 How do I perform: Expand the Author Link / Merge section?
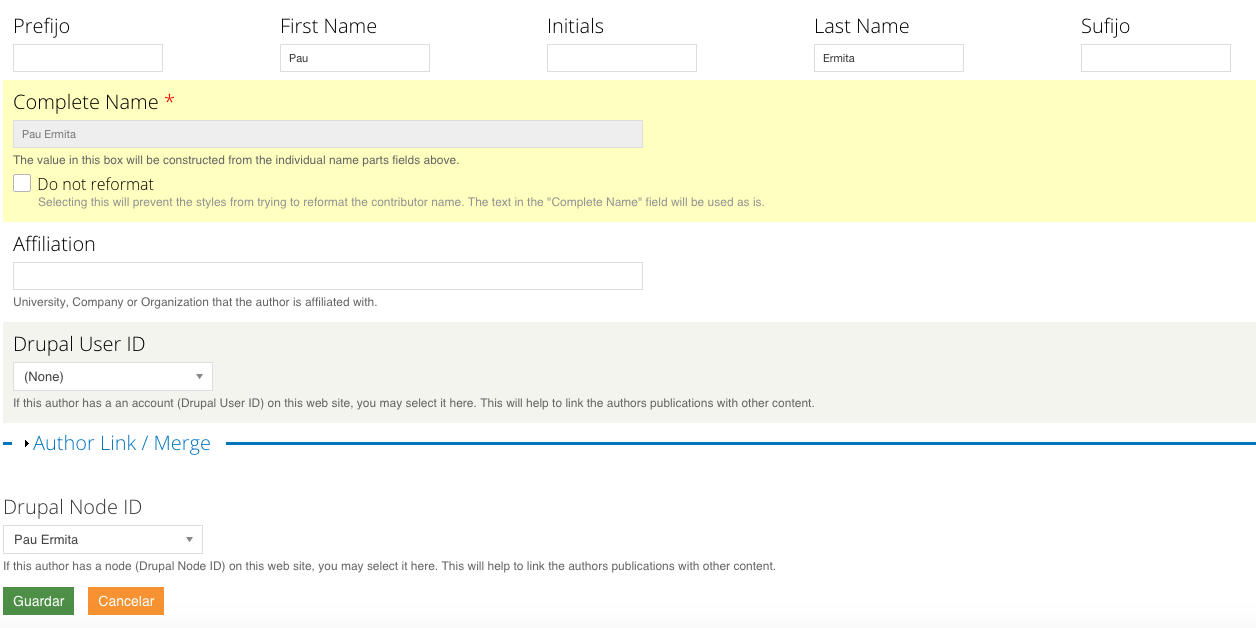(122, 443)
